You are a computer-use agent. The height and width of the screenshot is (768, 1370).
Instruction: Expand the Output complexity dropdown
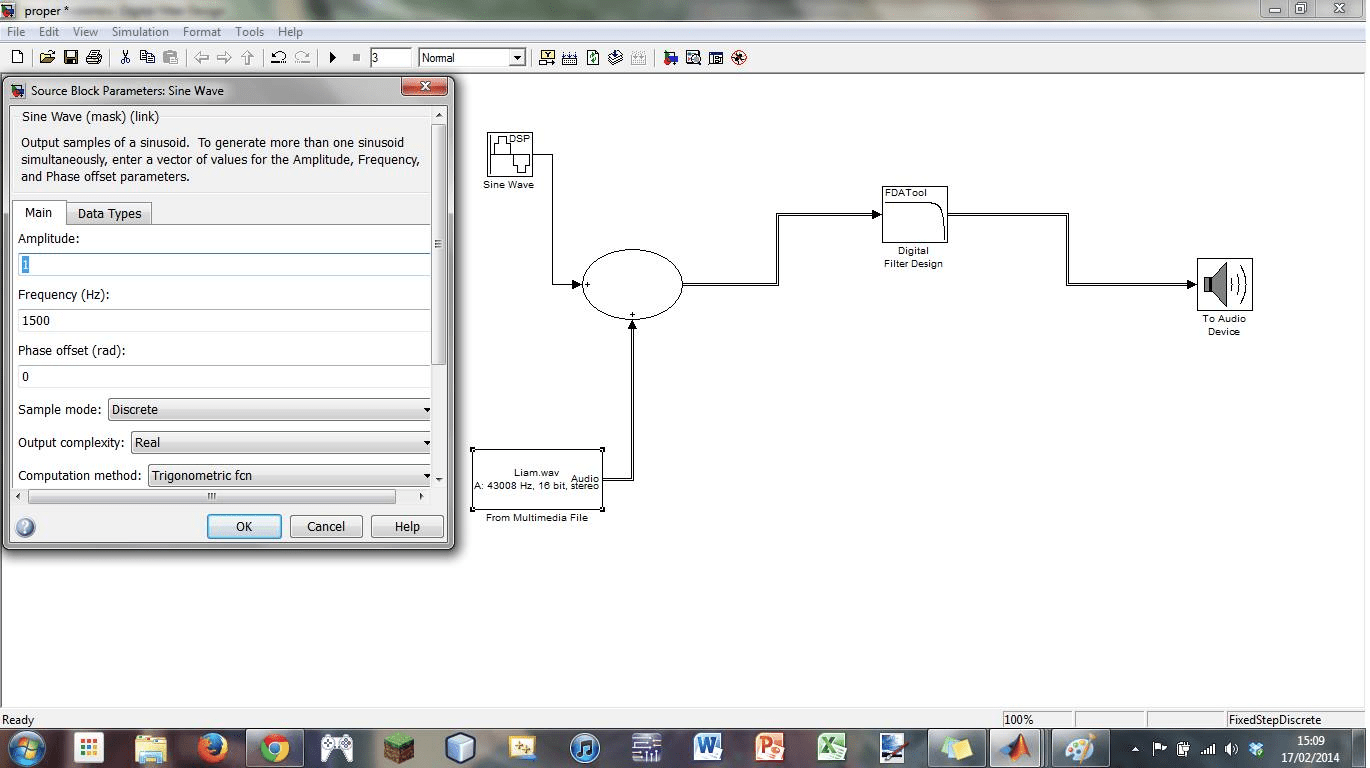282,442
